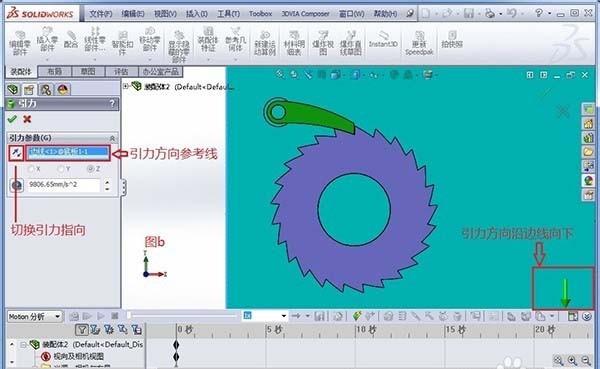
Task: Click the Save Animation icon in the motion toolbar
Action: pos(320,316)
